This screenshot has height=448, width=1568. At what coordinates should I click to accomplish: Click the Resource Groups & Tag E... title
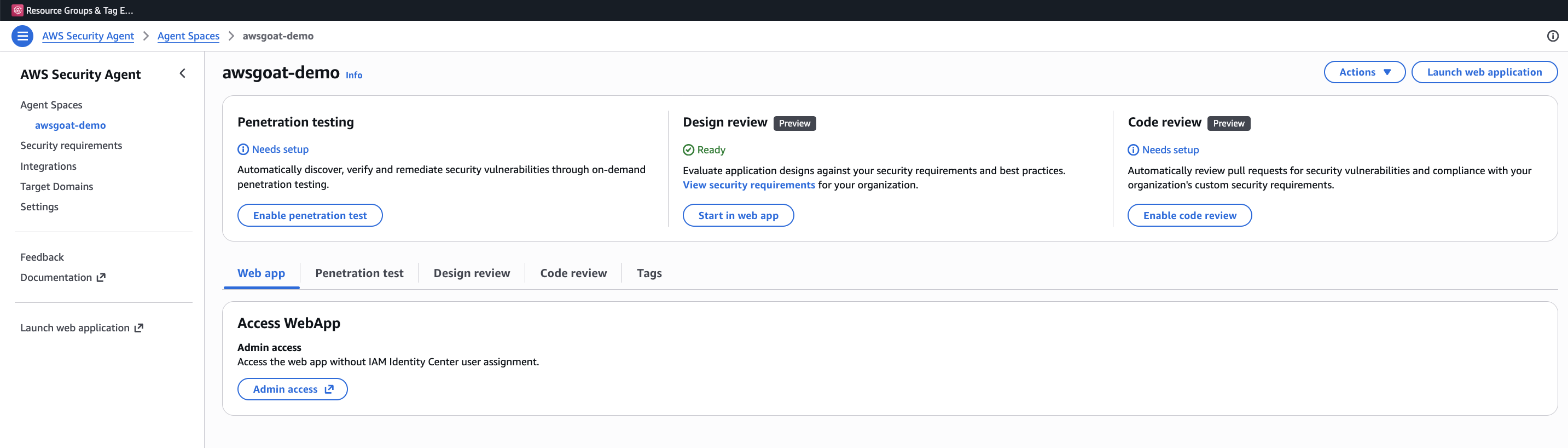79,10
